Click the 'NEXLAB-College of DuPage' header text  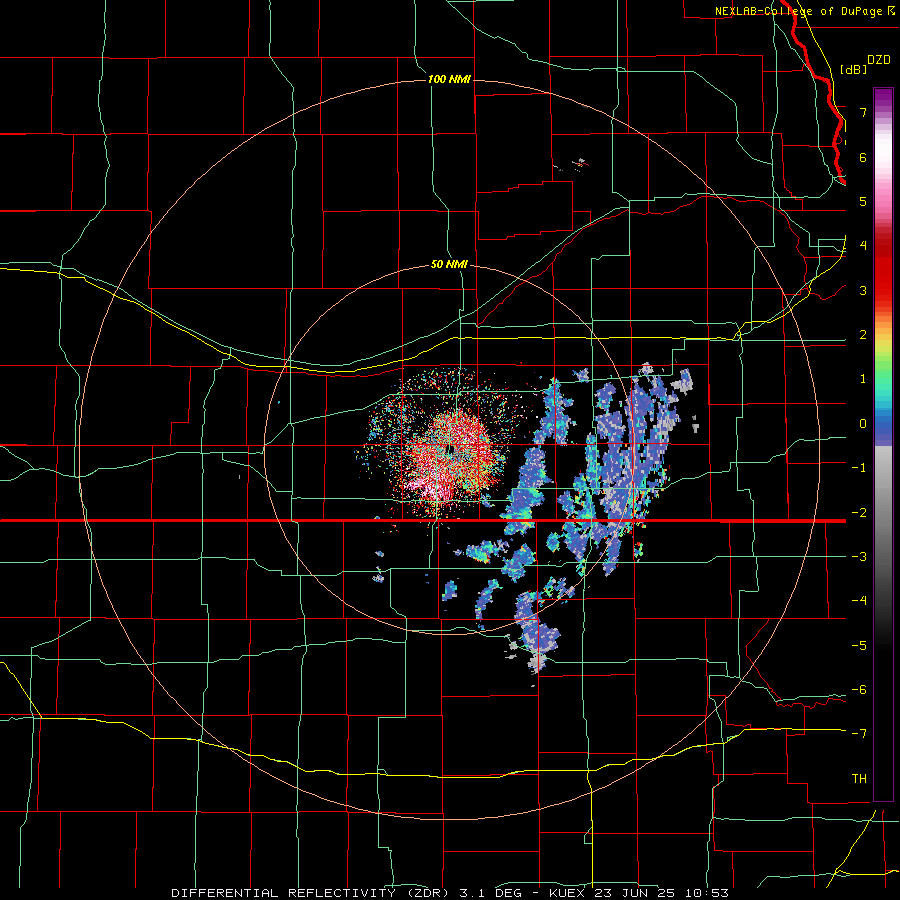(800, 11)
